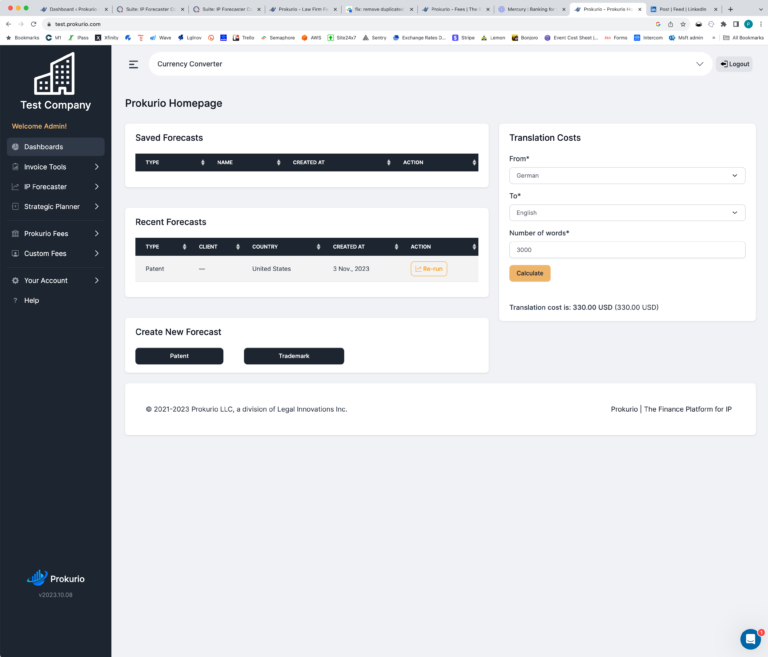
Task: Click the Test Company building logo
Action: point(55,73)
